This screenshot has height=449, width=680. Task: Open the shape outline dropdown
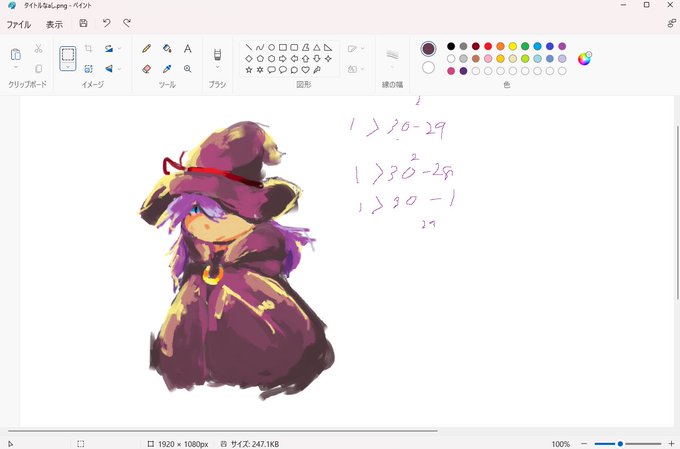point(356,49)
